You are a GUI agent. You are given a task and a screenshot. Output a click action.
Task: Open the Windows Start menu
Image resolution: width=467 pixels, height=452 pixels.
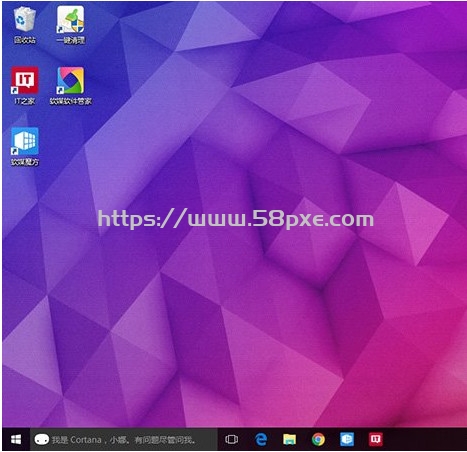click(16, 439)
